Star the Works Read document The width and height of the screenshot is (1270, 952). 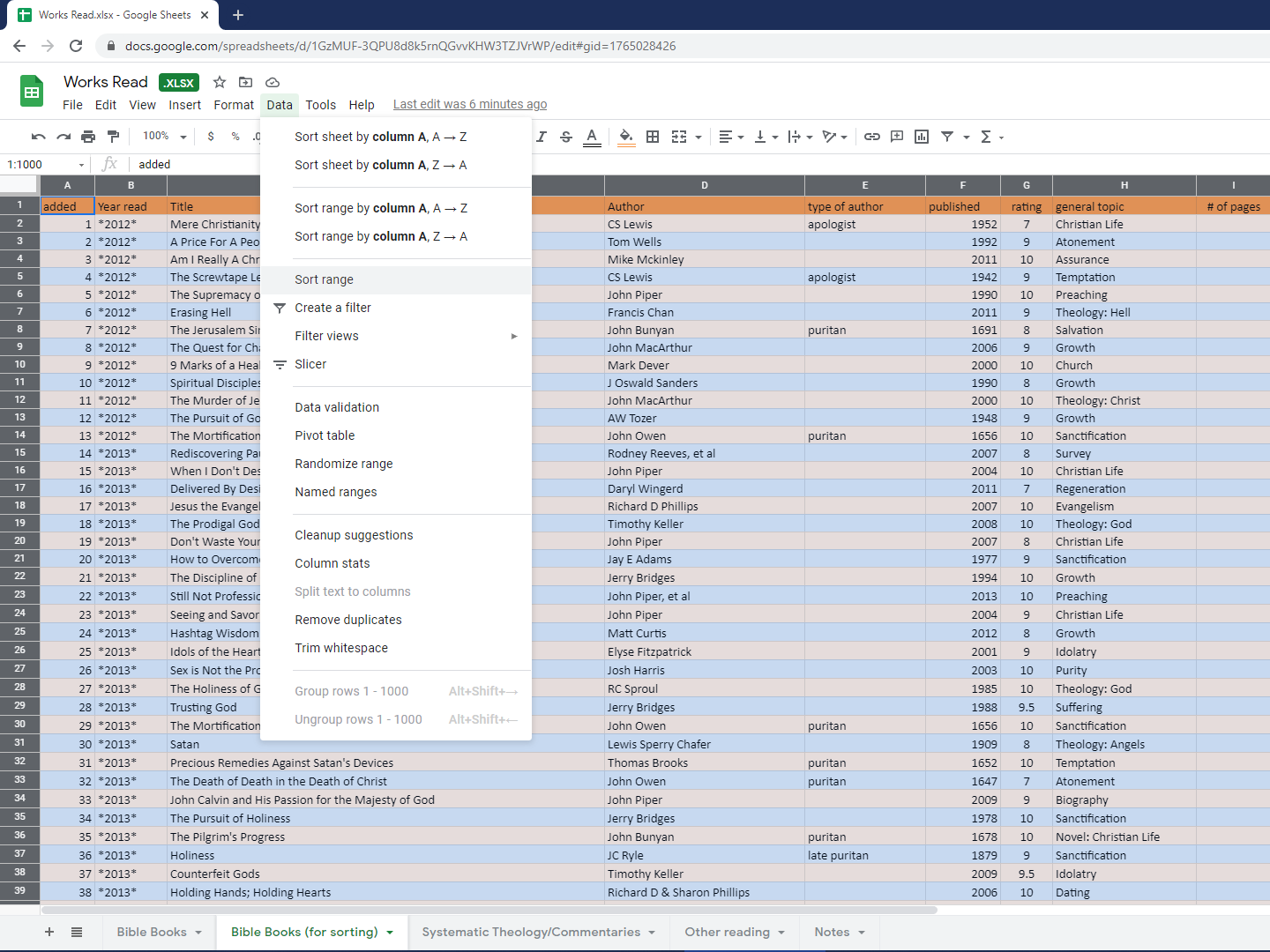click(220, 82)
